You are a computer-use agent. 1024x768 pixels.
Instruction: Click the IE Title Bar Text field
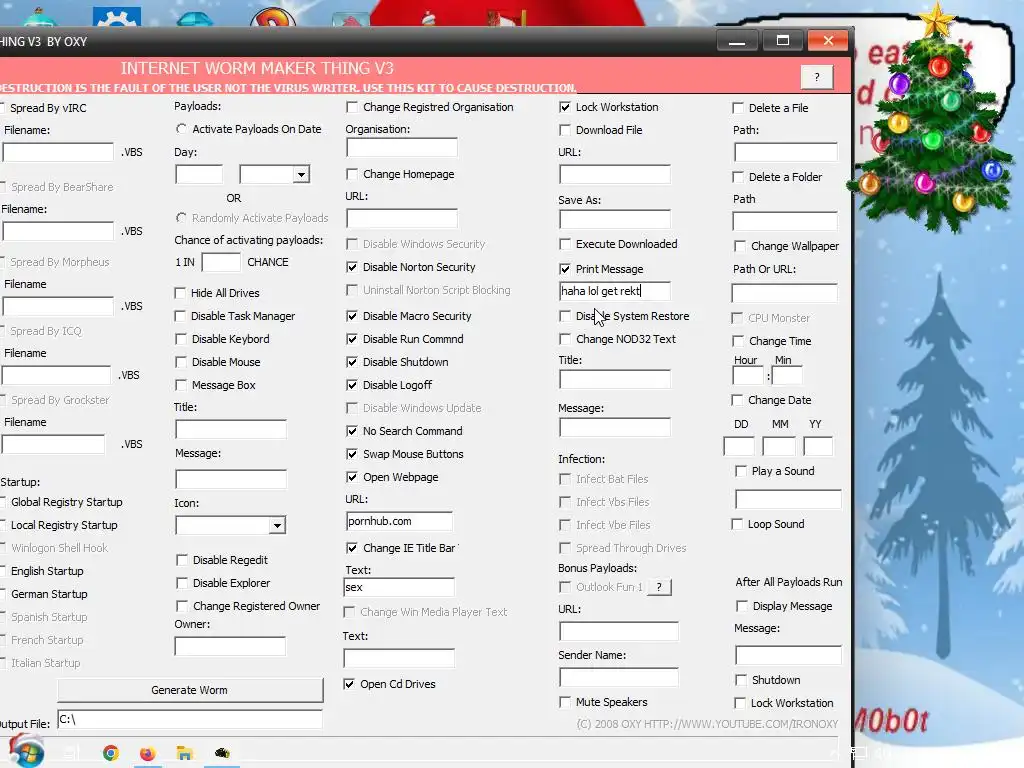398,587
